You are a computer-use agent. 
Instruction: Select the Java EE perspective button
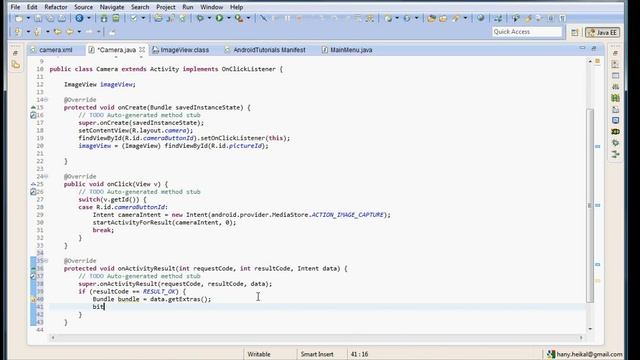pyautogui.click(x=602, y=32)
